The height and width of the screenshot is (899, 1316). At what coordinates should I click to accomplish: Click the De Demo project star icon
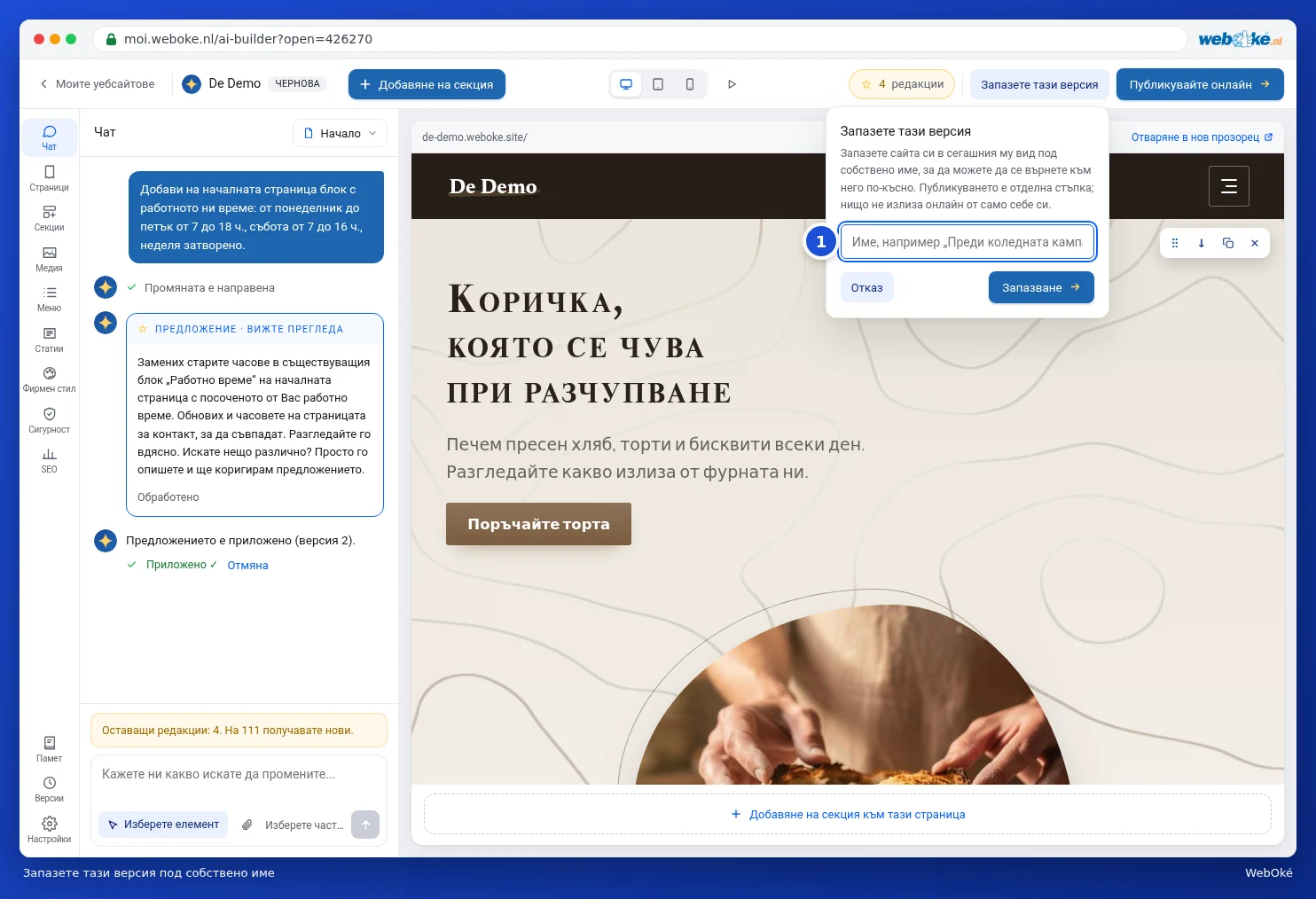pyautogui.click(x=192, y=84)
